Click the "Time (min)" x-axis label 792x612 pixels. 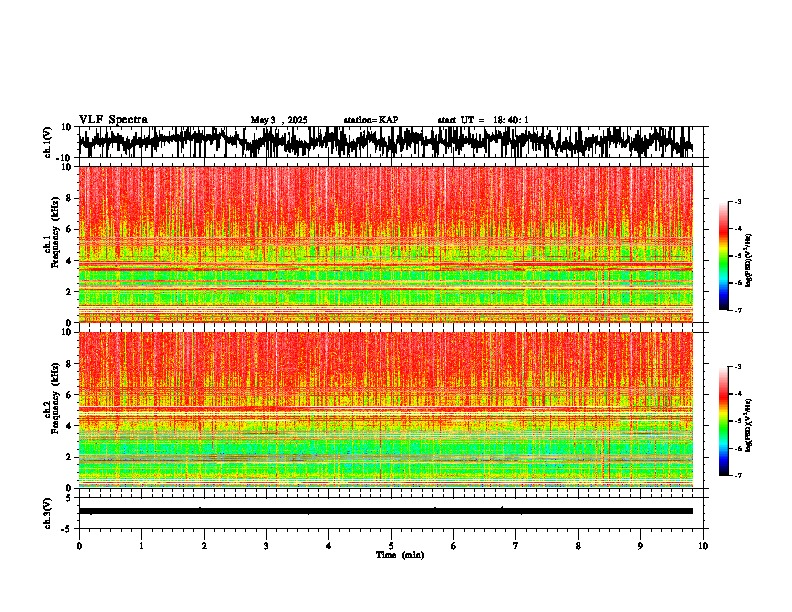coord(400,555)
